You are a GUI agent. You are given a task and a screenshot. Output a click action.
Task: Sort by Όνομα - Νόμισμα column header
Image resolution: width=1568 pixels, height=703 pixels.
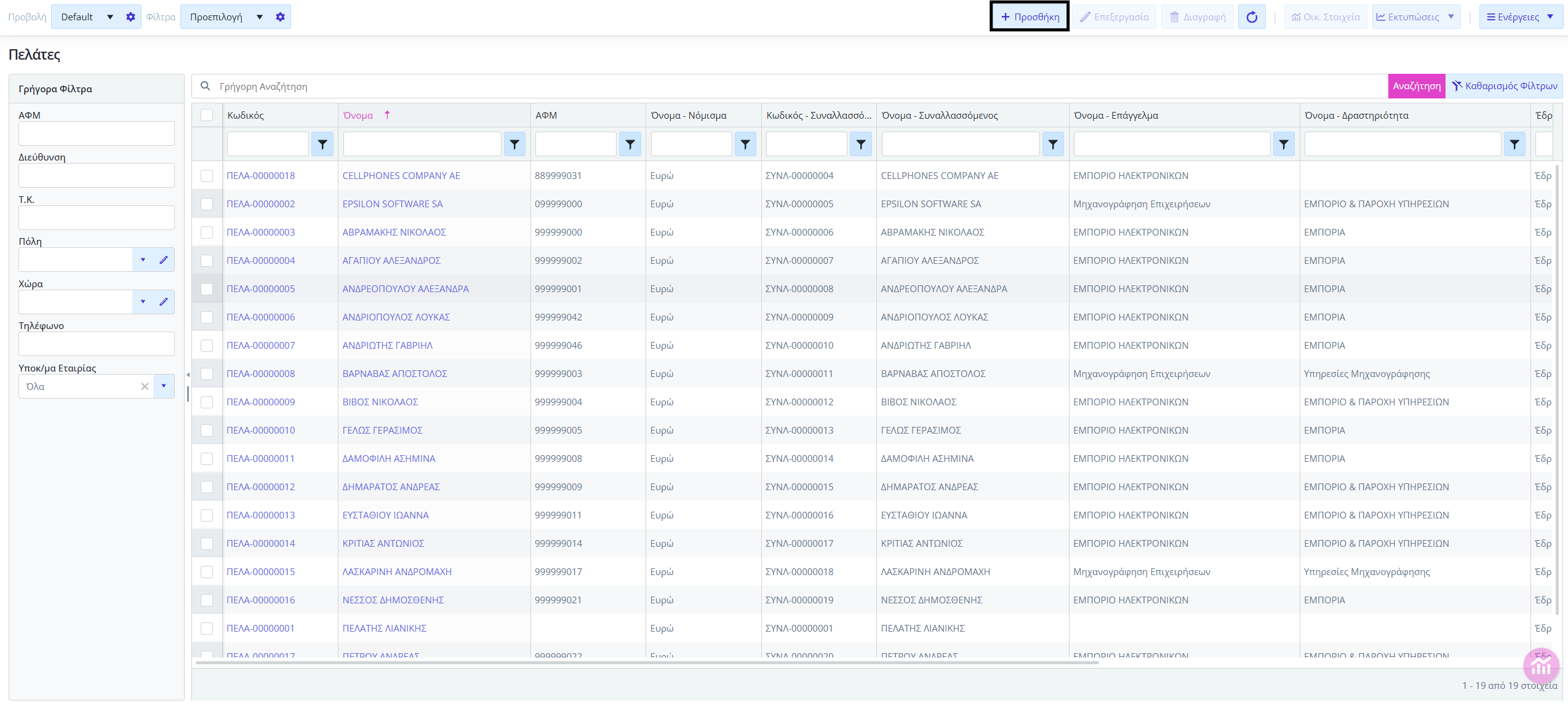tap(689, 116)
